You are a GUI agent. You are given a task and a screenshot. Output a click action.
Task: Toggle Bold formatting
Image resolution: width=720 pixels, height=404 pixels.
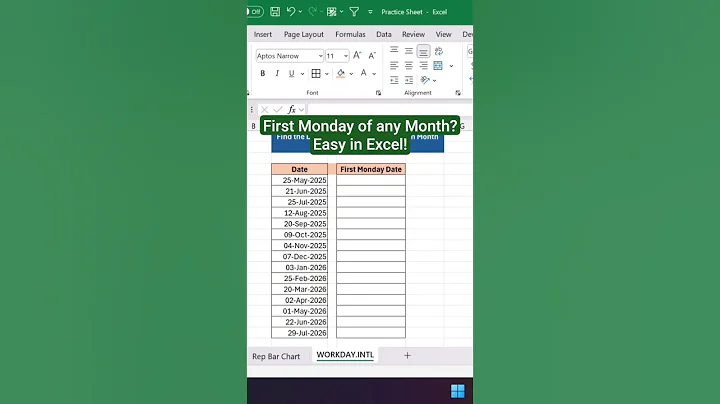point(263,73)
